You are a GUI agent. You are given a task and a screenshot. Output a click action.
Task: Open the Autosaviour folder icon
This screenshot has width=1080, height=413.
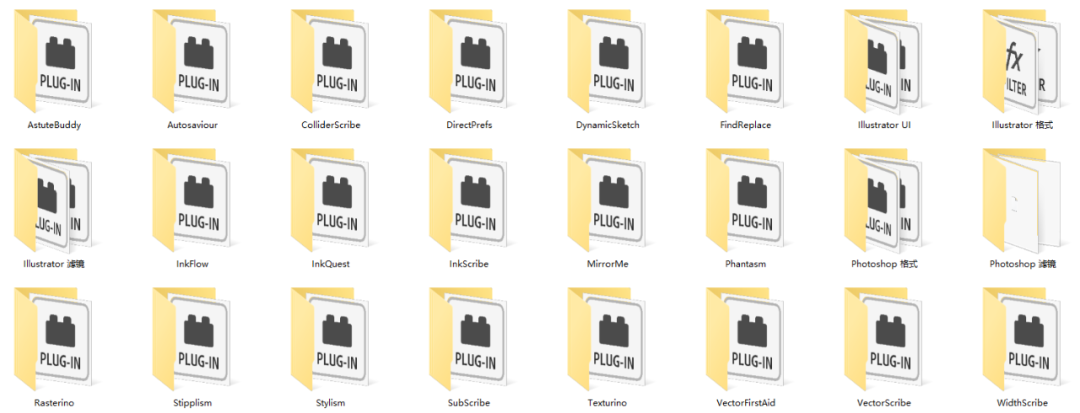tap(192, 61)
